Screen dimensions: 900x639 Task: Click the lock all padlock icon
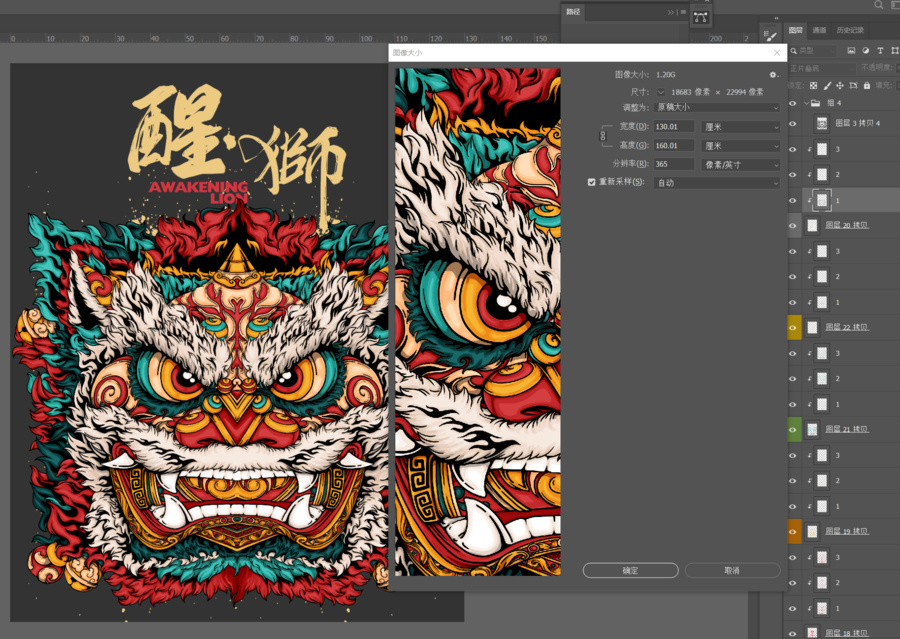(867, 86)
